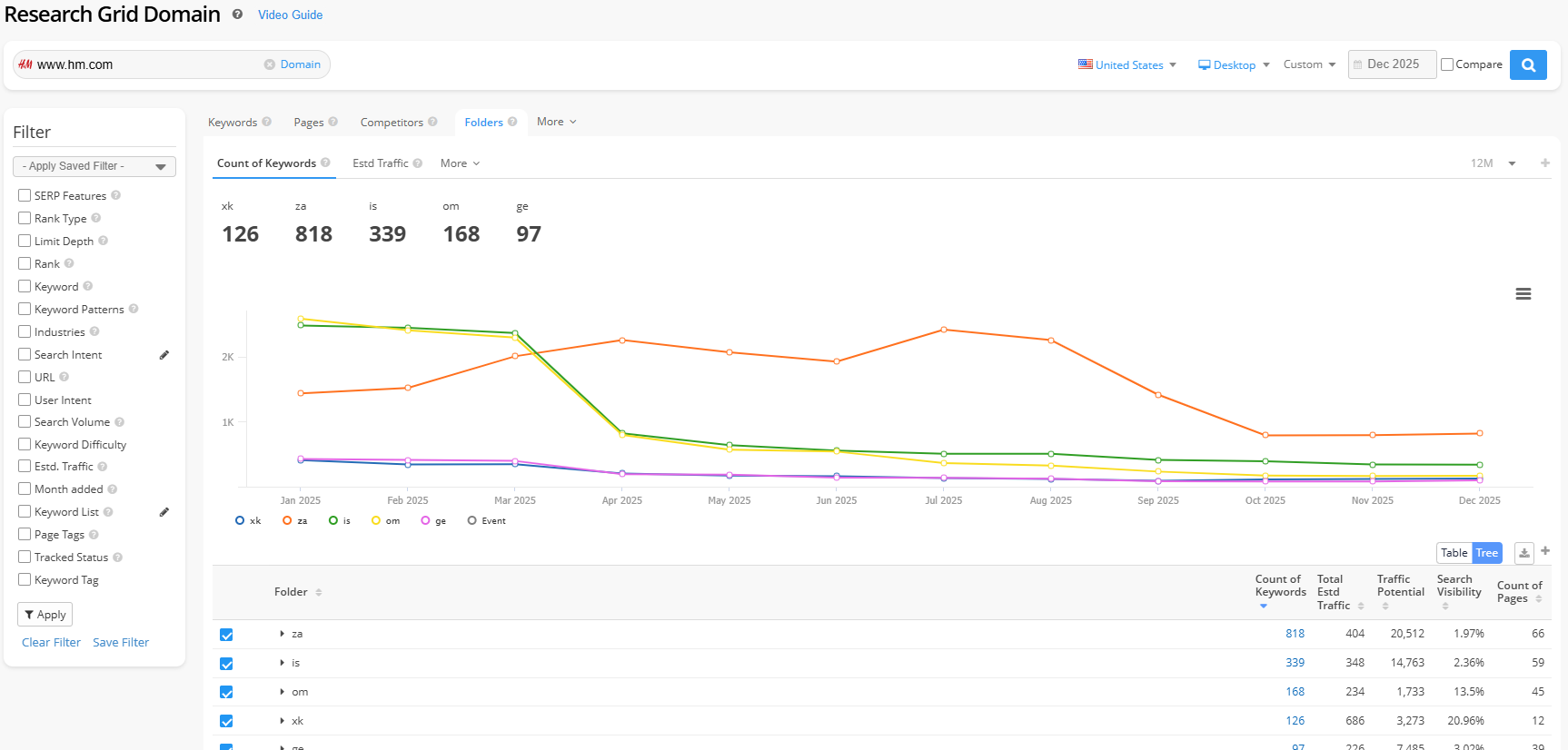Click the help icon next to Research Grid Domain
This screenshot has width=1568, height=750.
pos(237,15)
